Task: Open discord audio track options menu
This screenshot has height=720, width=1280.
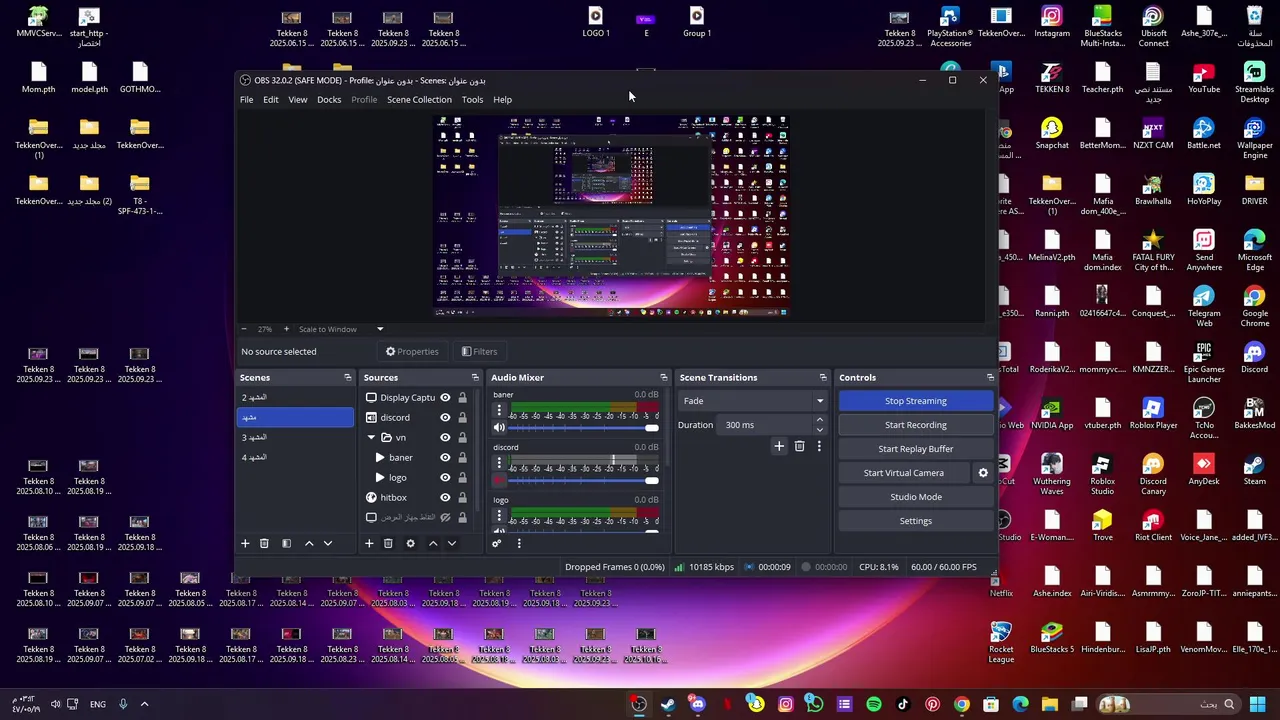Action: (x=499, y=463)
